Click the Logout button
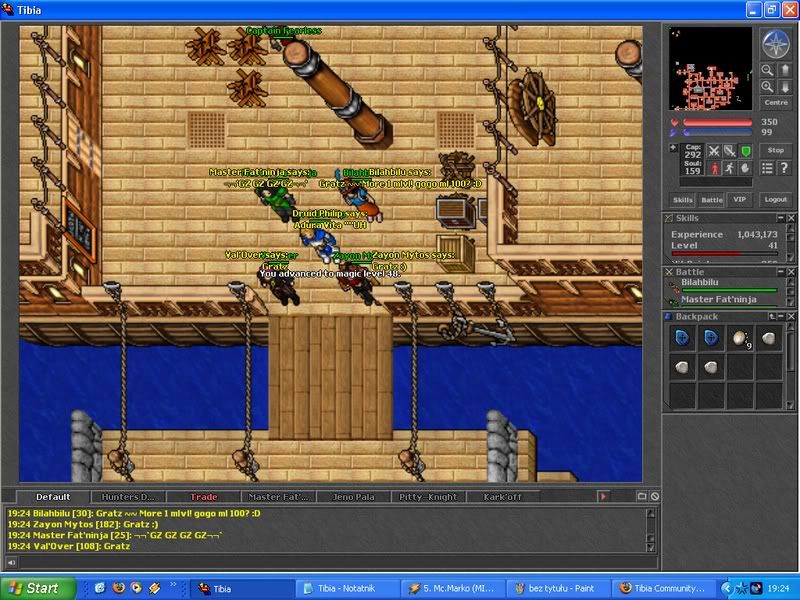The height and width of the screenshot is (600, 800). [776, 199]
